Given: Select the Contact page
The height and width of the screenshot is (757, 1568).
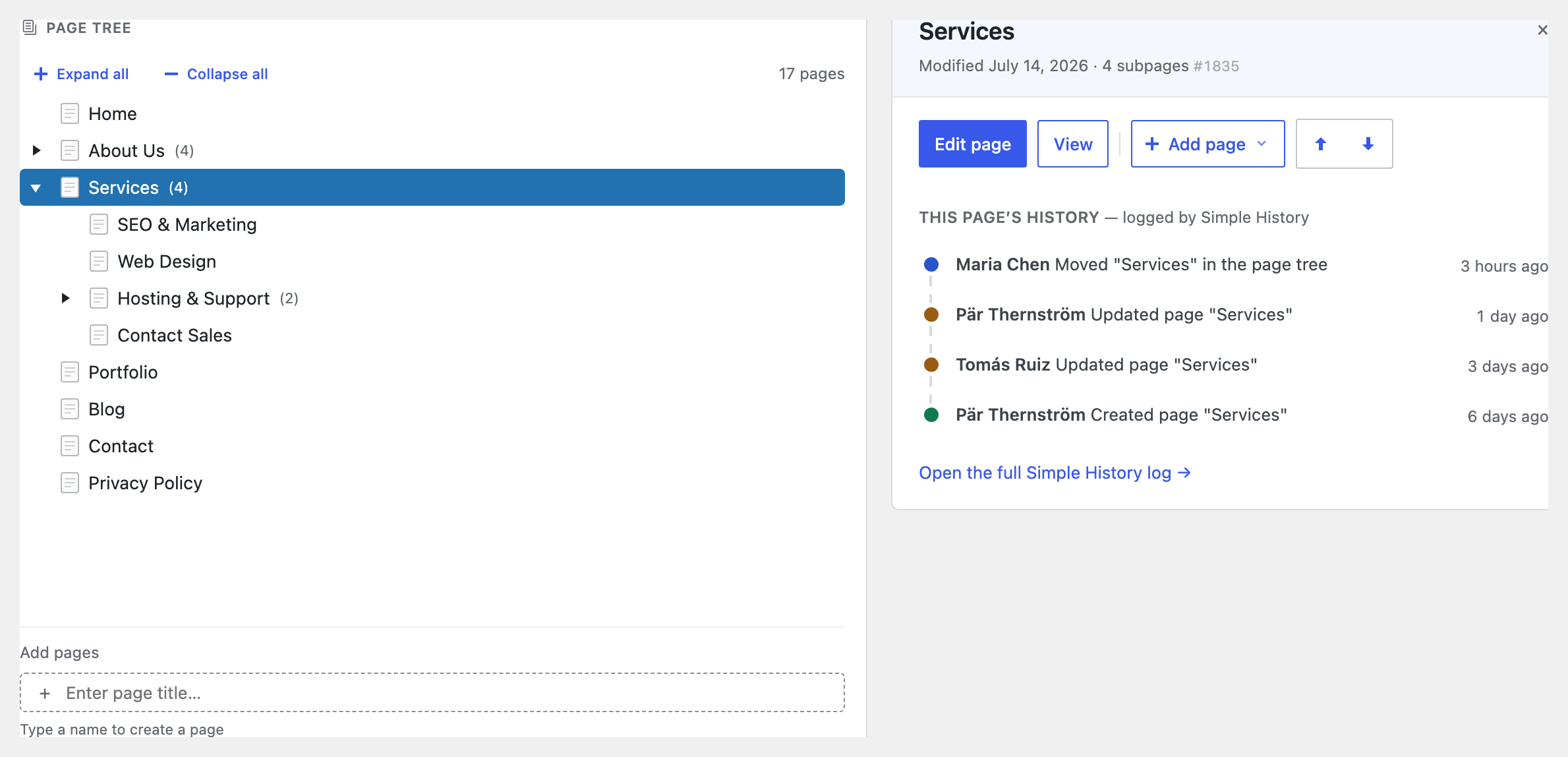Looking at the screenshot, I should [x=432, y=446].
